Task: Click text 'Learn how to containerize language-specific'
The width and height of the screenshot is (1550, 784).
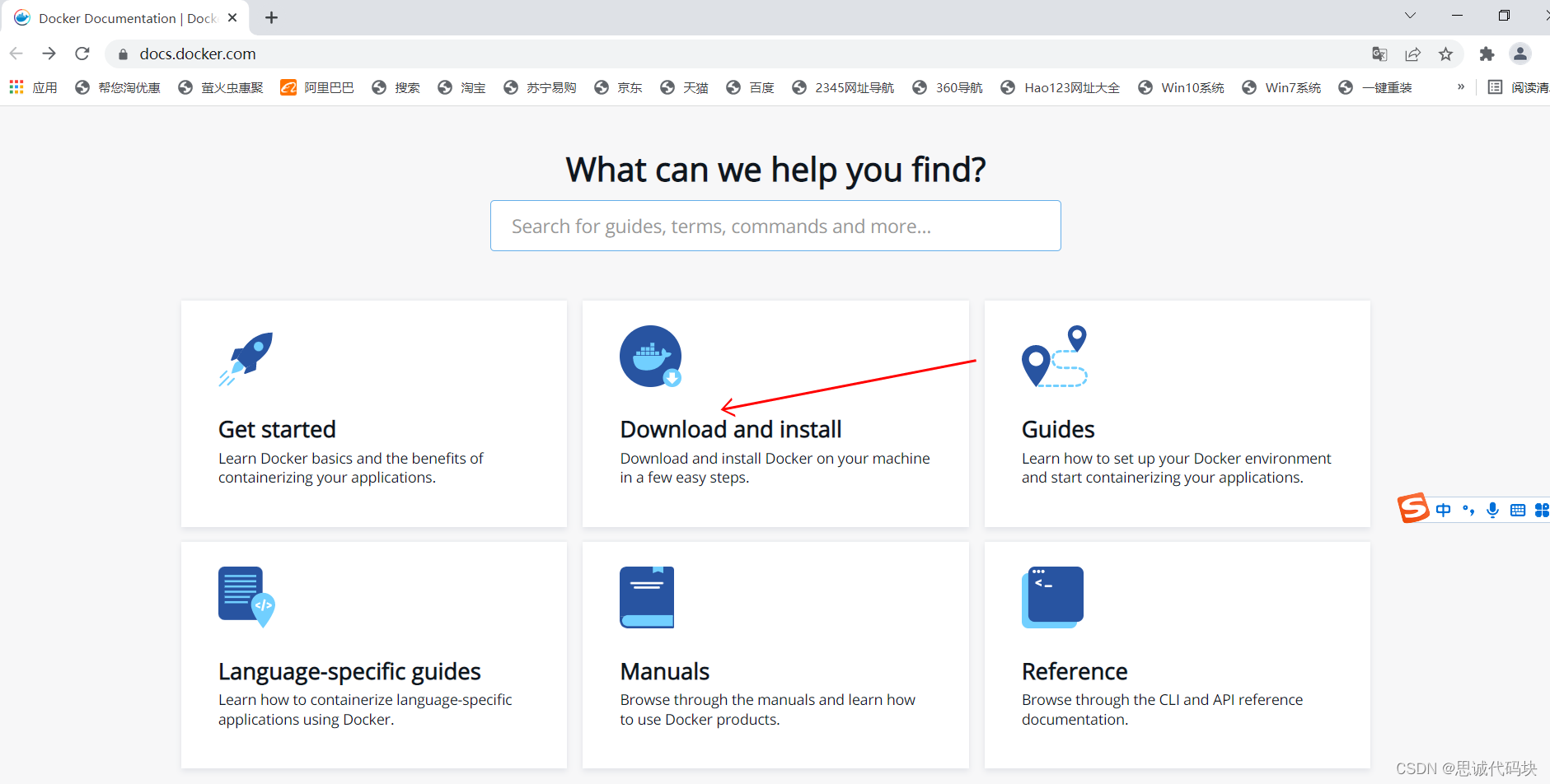Action: tap(365, 699)
